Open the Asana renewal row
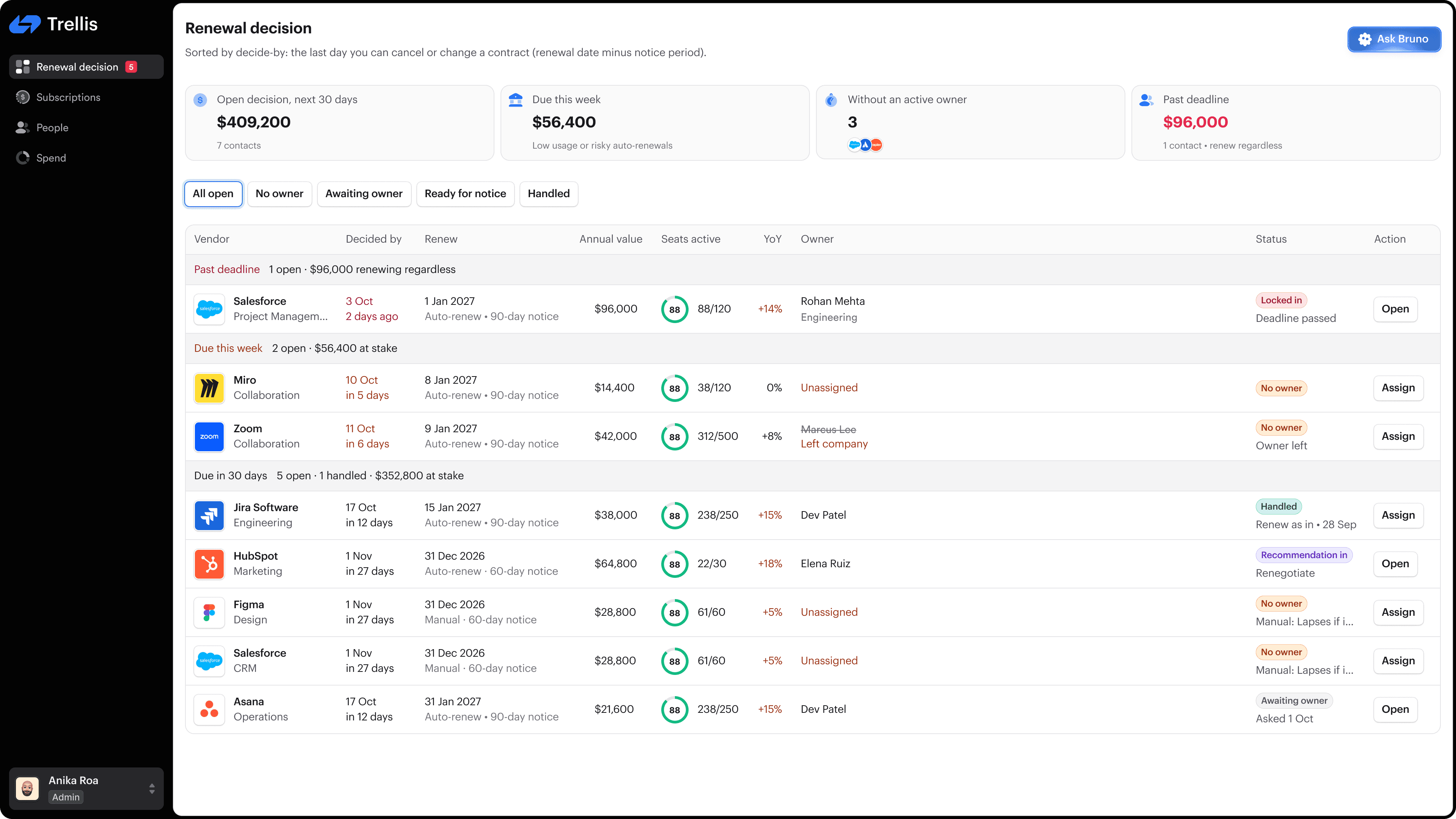The width and height of the screenshot is (1456, 819). click(1395, 709)
